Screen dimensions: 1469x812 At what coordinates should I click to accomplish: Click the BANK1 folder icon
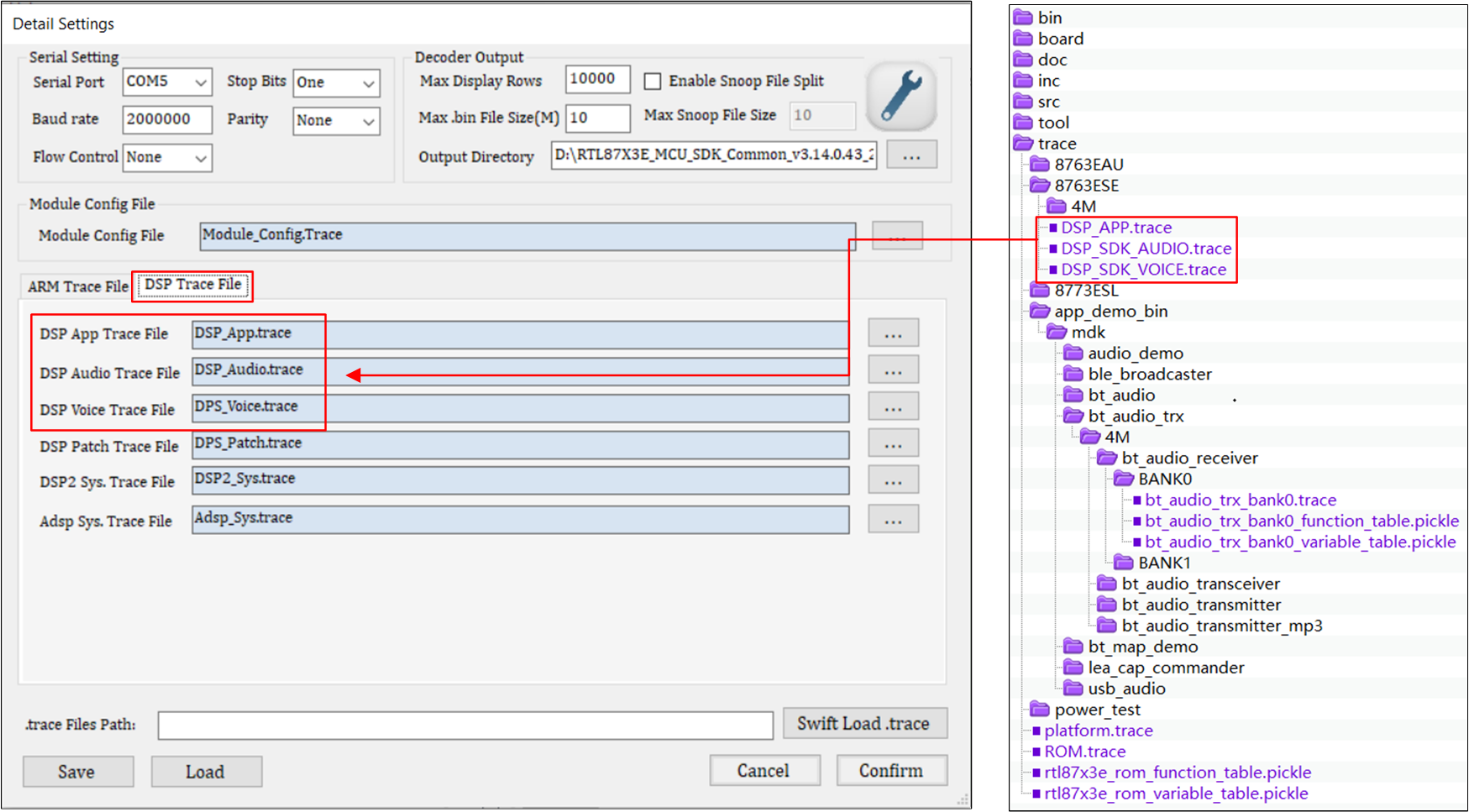pyautogui.click(x=1124, y=563)
